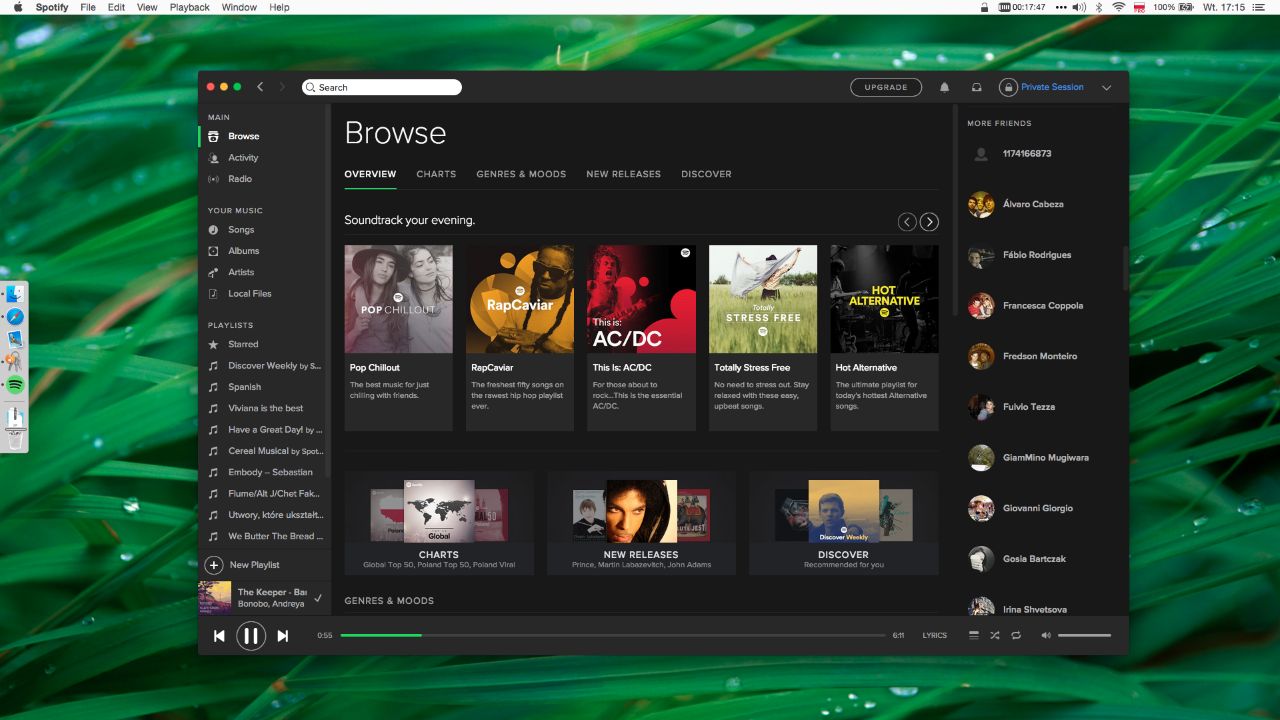Seek in the track progress bar
Screen dimensions: 1280x720
[612, 635]
